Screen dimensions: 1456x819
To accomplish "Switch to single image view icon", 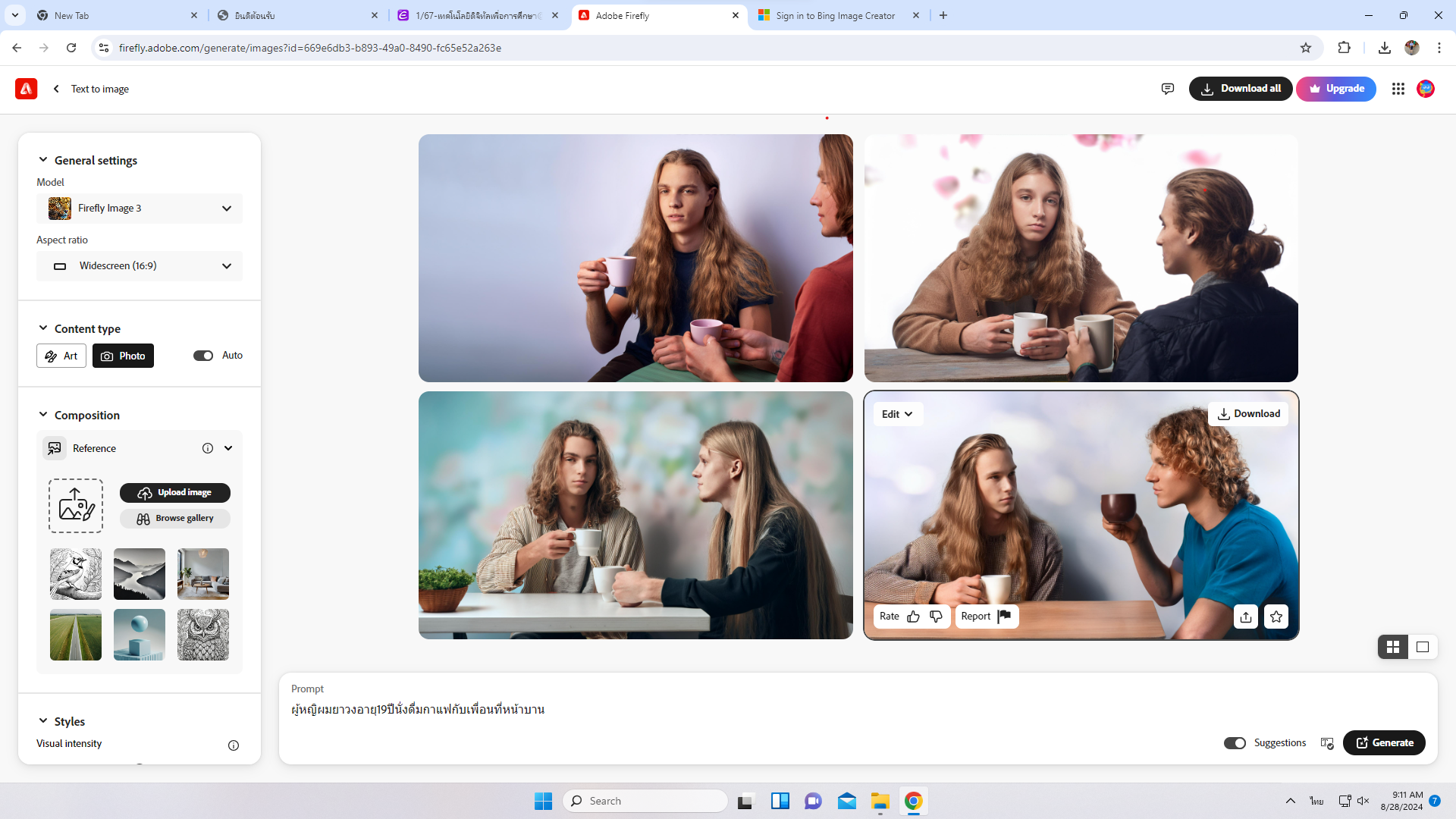I will tap(1423, 647).
